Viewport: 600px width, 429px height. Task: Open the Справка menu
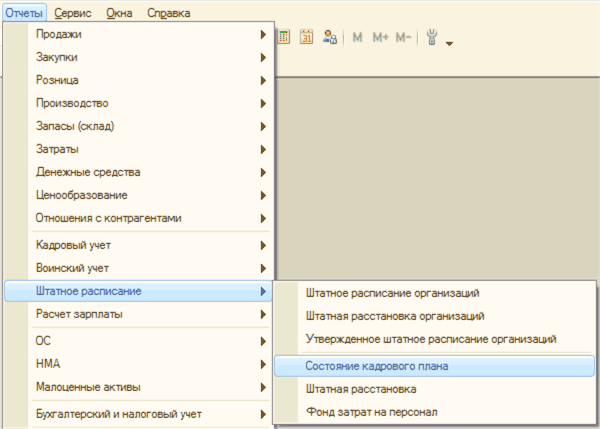(x=168, y=13)
